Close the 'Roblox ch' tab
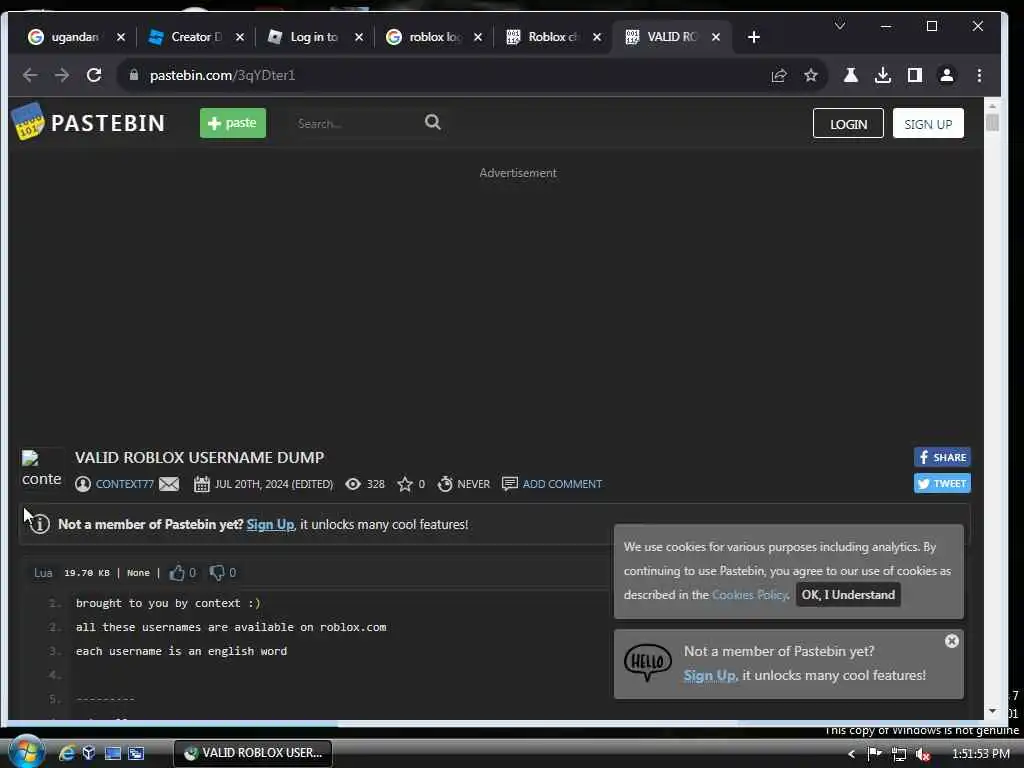 pos(597,37)
